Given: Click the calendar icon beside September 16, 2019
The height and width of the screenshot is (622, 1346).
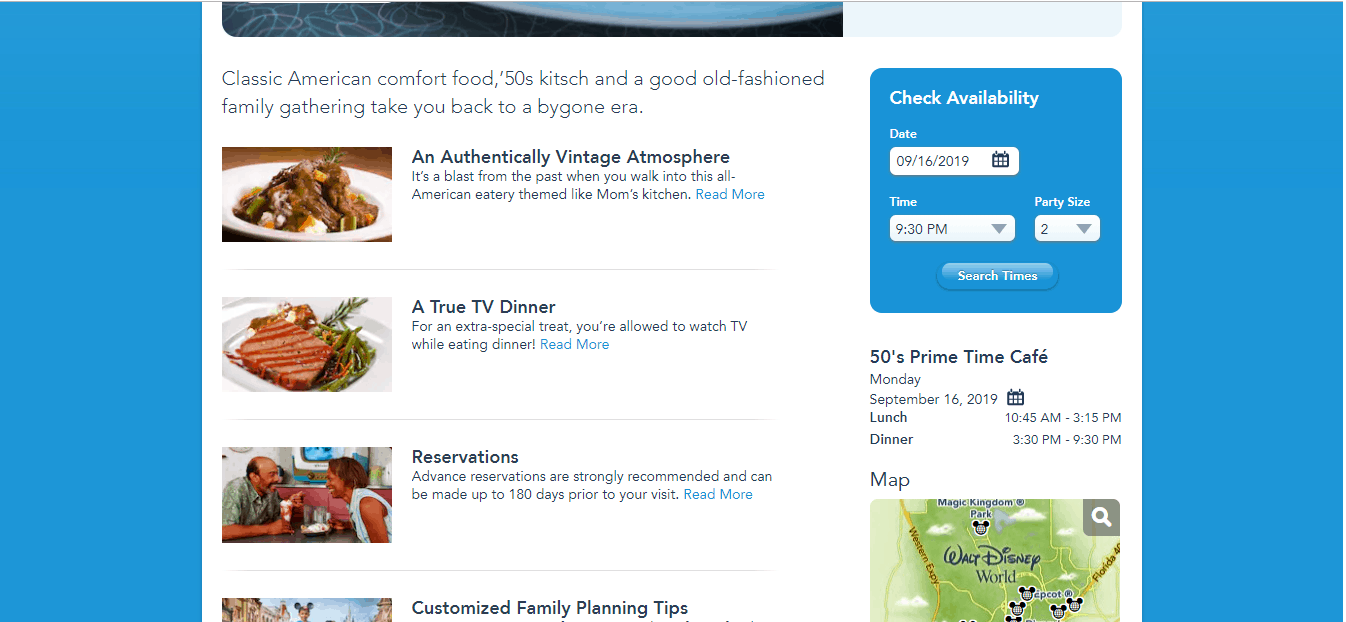Looking at the screenshot, I should pyautogui.click(x=1016, y=397).
